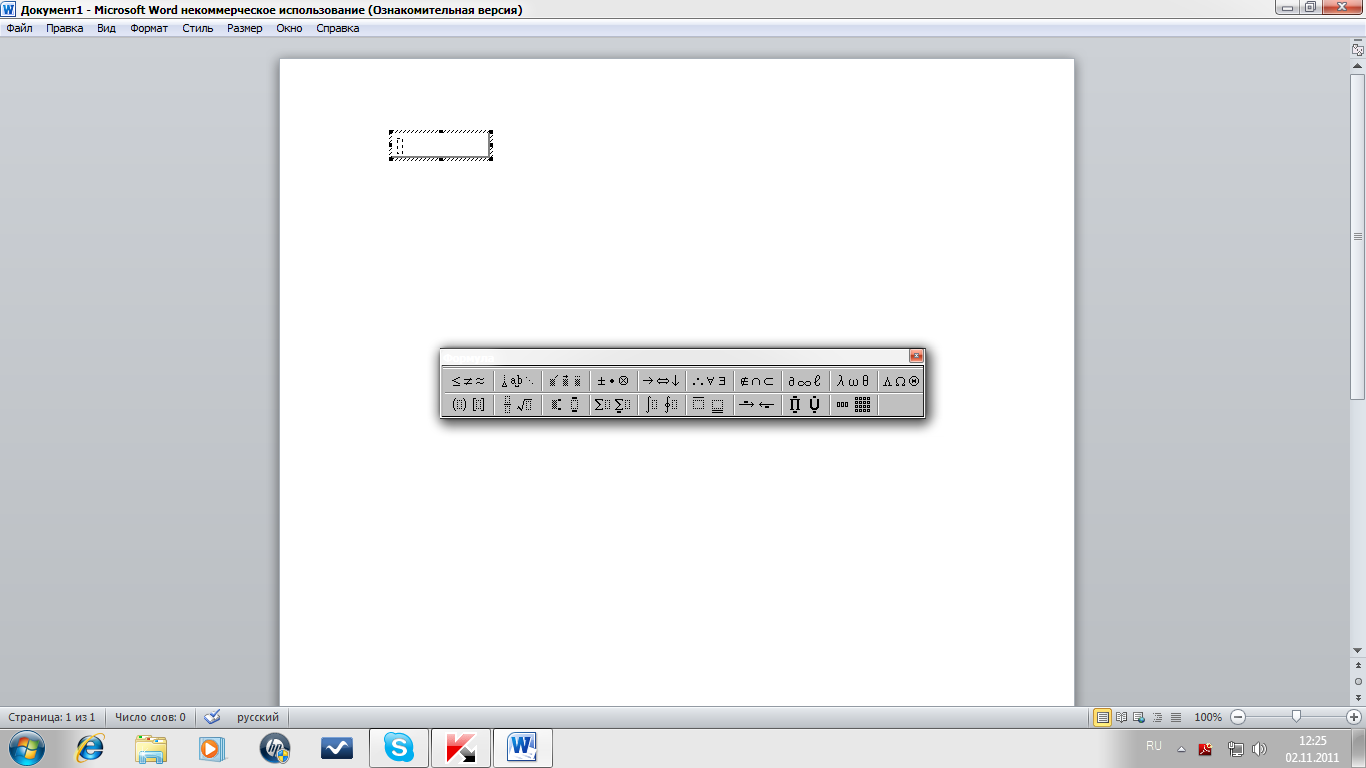1366x768 pixels.
Task: Open Kaspersky from the taskbar
Action: point(461,748)
